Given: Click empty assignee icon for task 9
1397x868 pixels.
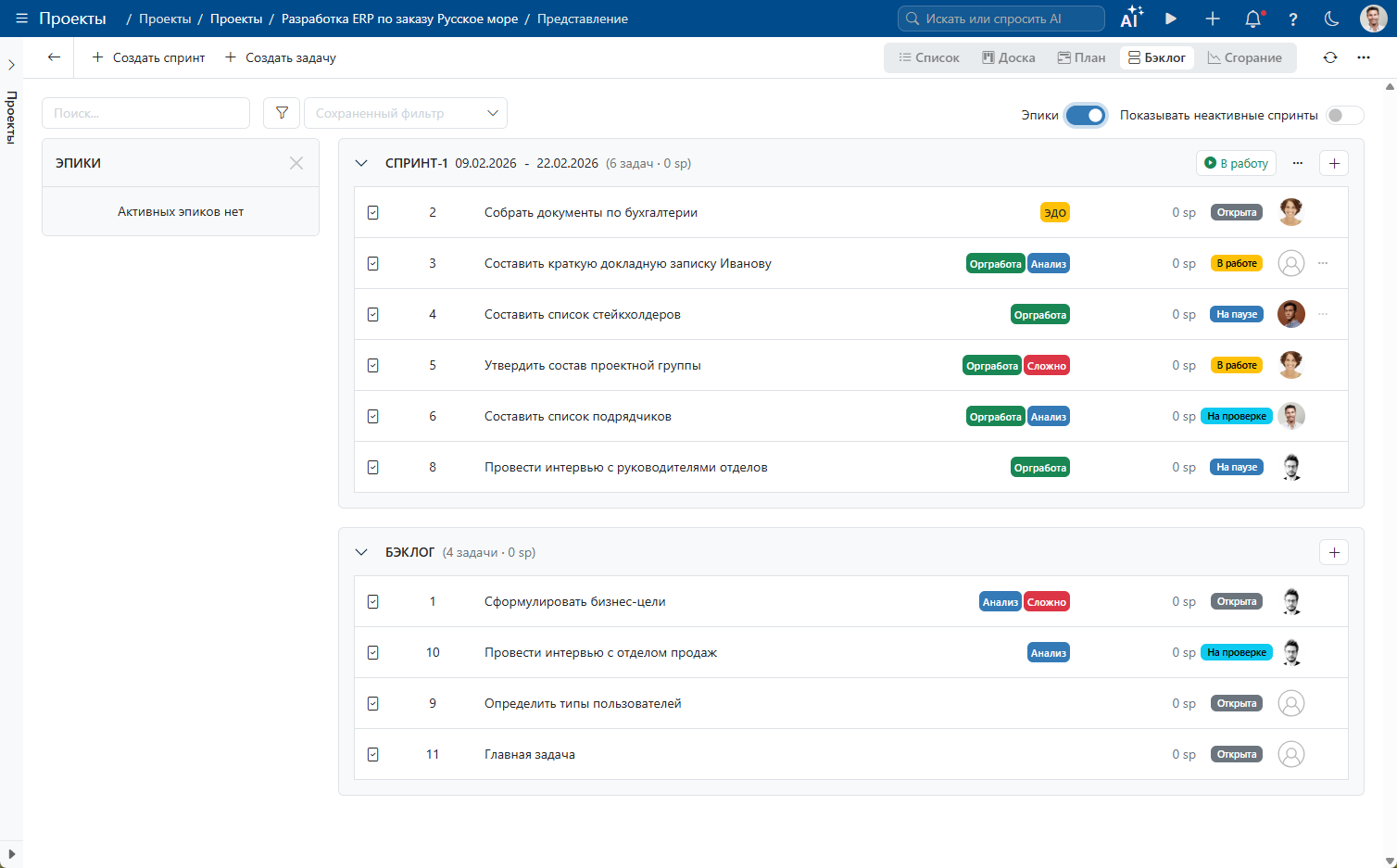Looking at the screenshot, I should point(1291,703).
